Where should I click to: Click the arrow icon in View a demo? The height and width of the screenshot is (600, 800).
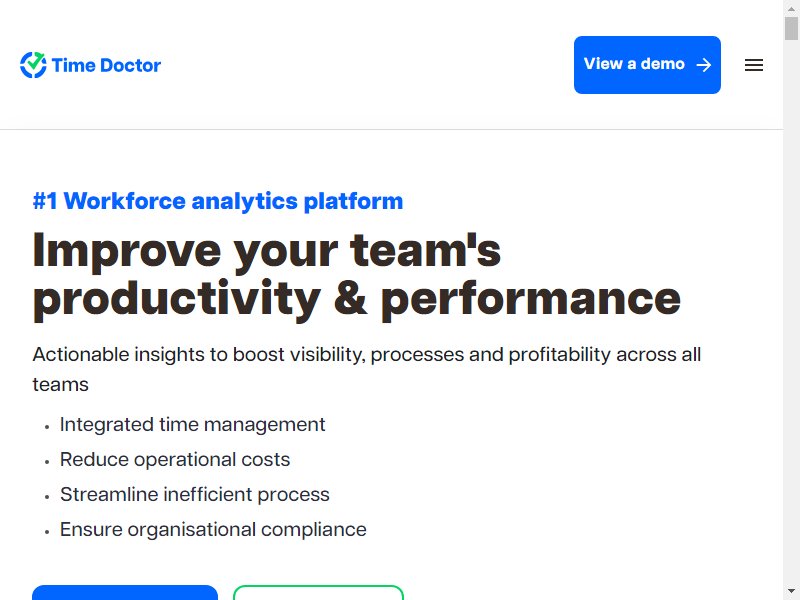click(x=704, y=65)
